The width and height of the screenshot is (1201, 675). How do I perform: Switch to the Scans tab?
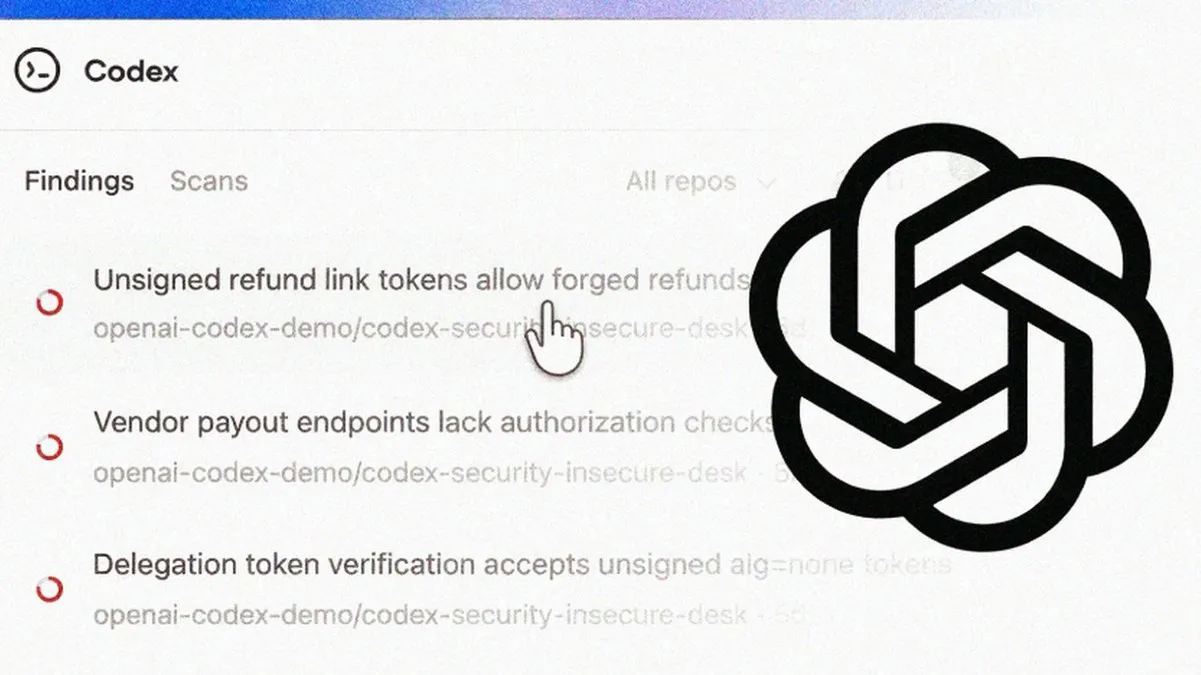tap(208, 181)
